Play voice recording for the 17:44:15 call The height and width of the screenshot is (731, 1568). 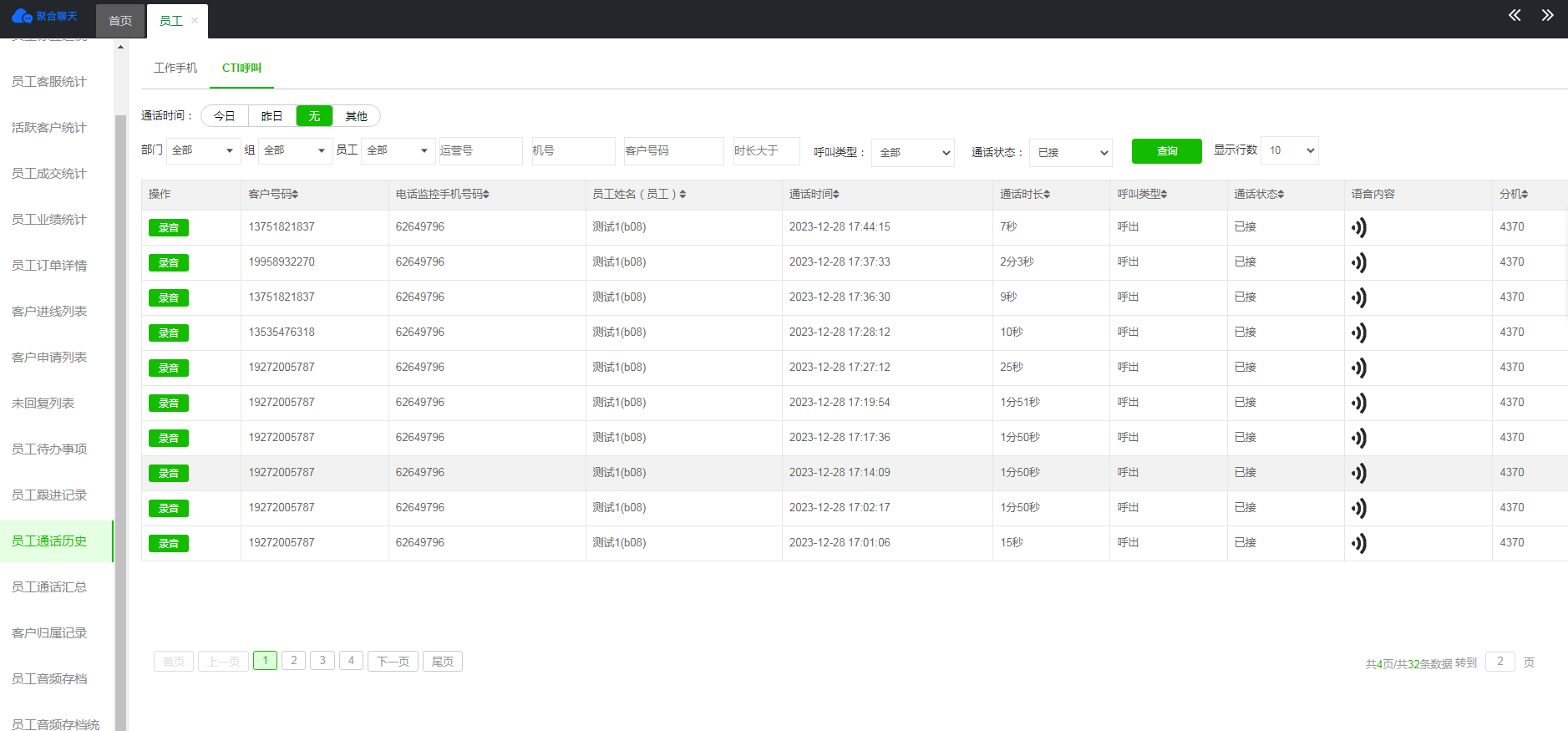coord(1359,227)
